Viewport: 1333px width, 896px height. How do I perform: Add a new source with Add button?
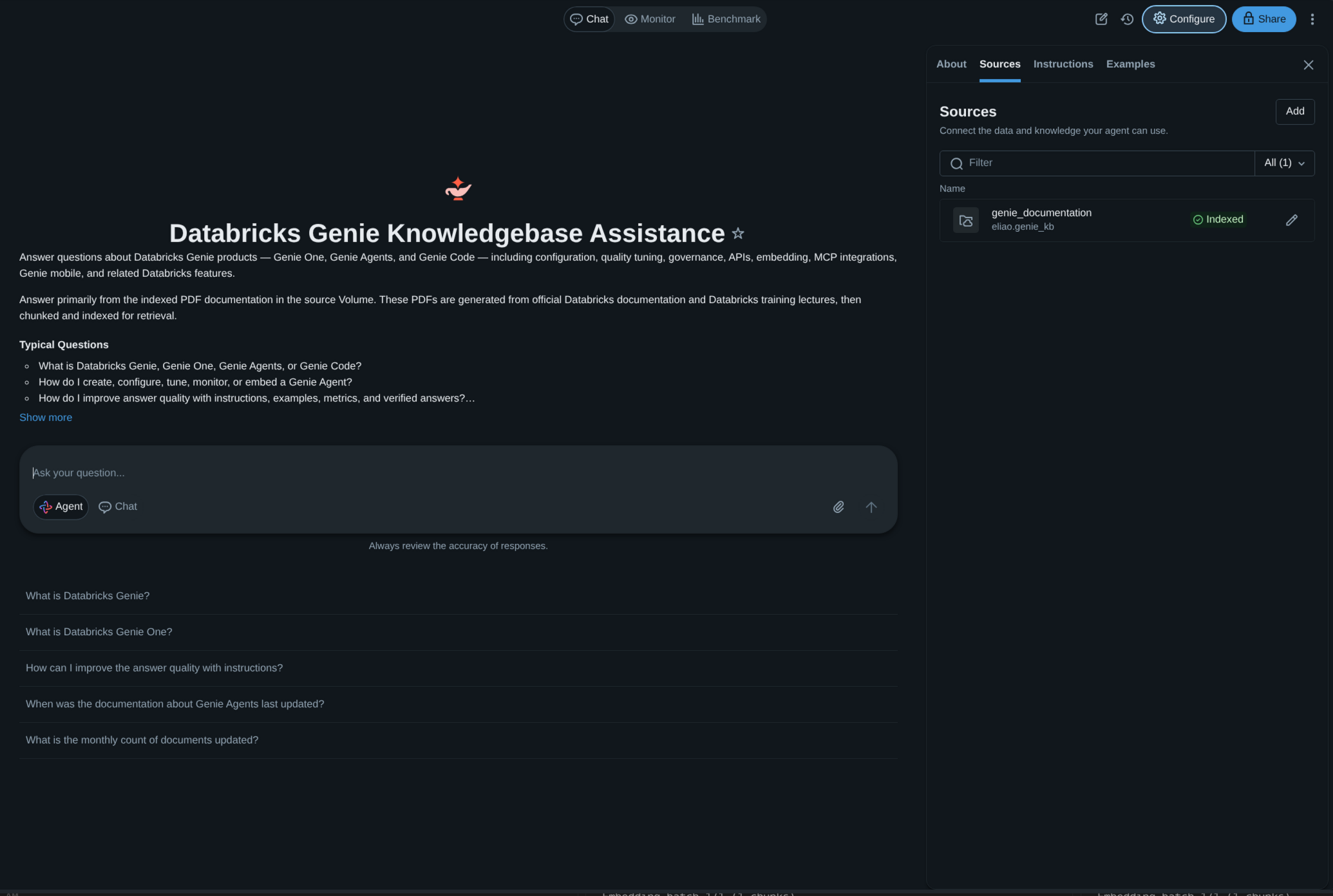pos(1295,112)
